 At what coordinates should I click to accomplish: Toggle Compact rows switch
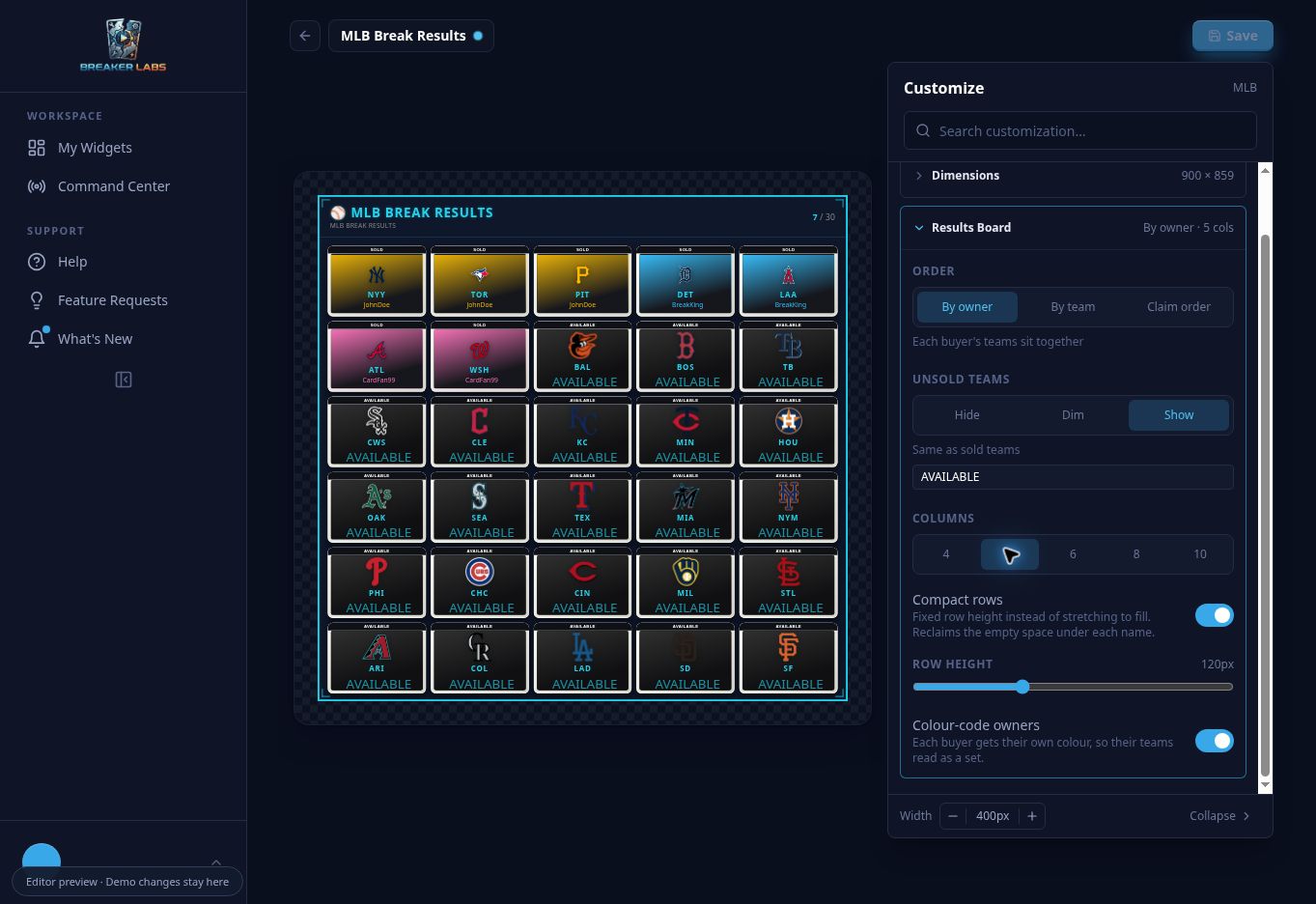[x=1214, y=615]
